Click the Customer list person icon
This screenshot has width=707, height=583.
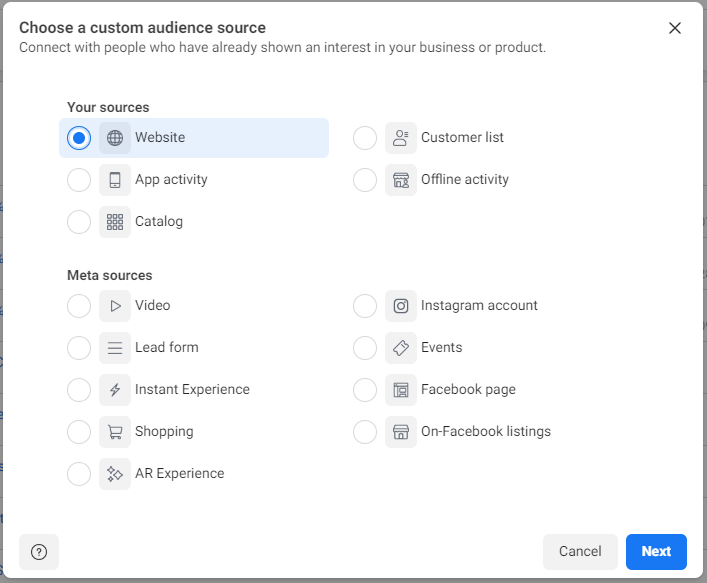coord(401,138)
